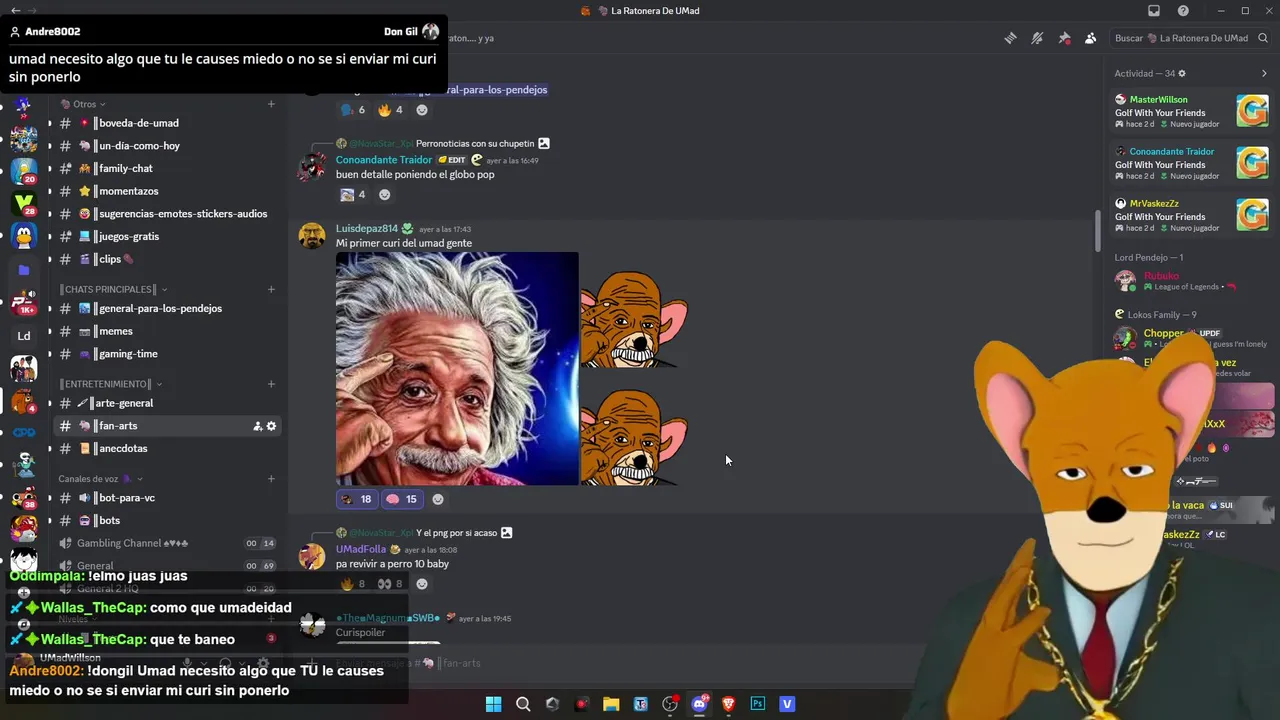Click the MrVaskezZz activity card
This screenshot has height=720, width=1280.
coord(1191,216)
